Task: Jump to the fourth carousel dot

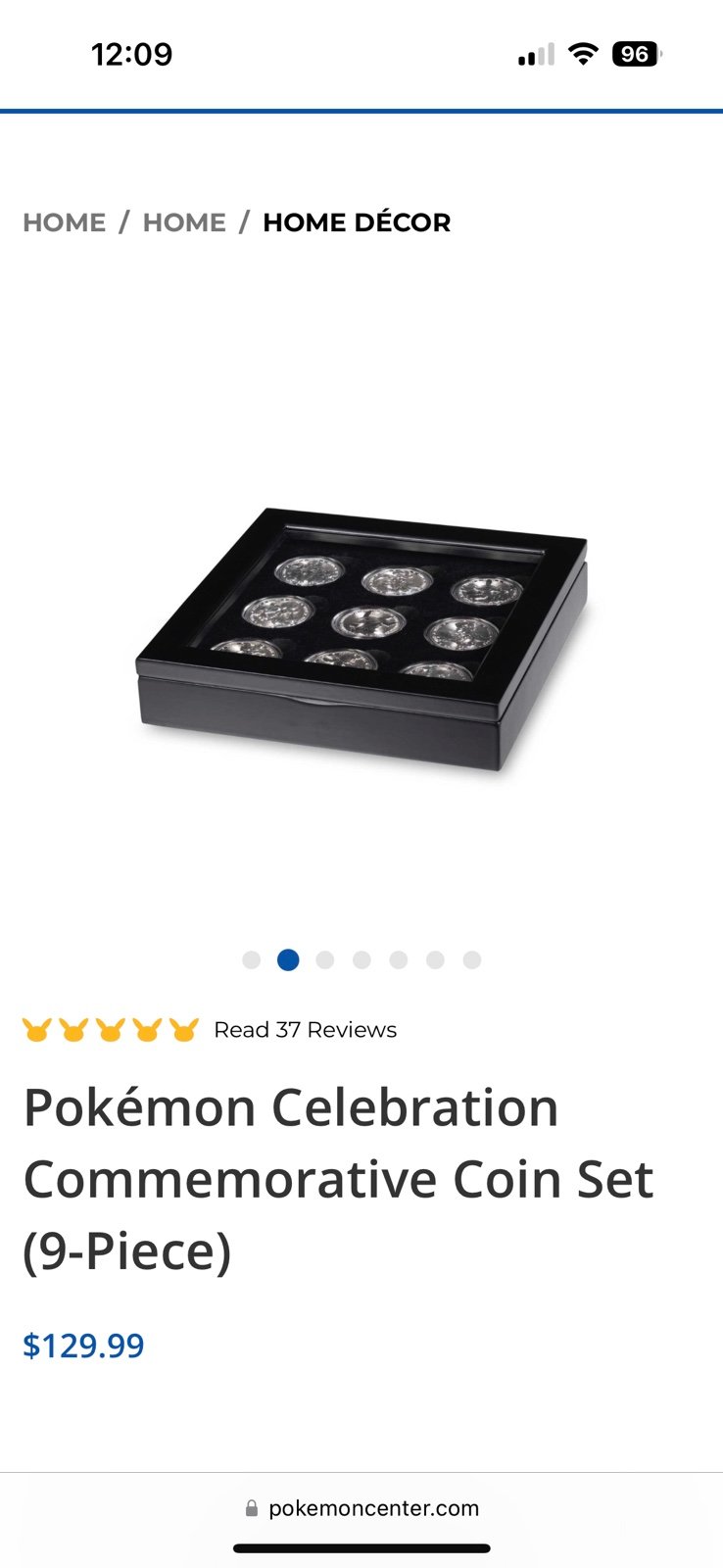Action: [x=361, y=960]
